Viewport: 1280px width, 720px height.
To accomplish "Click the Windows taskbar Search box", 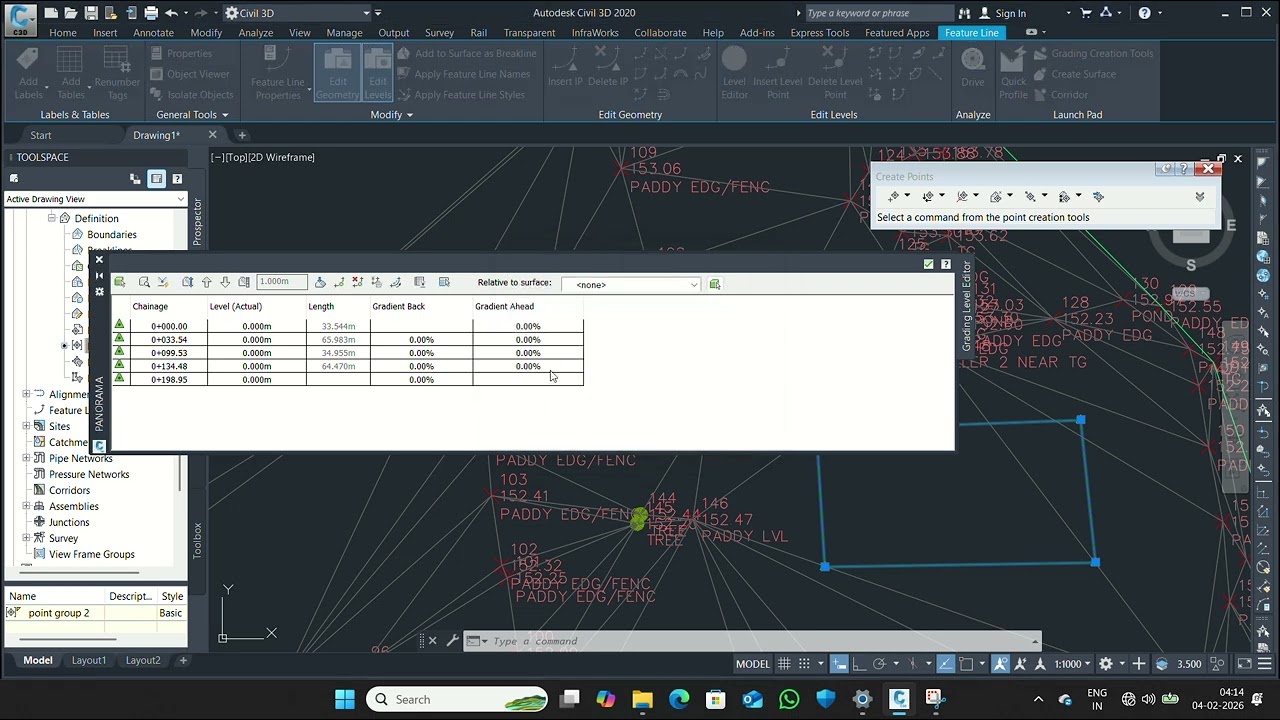I will 457,699.
